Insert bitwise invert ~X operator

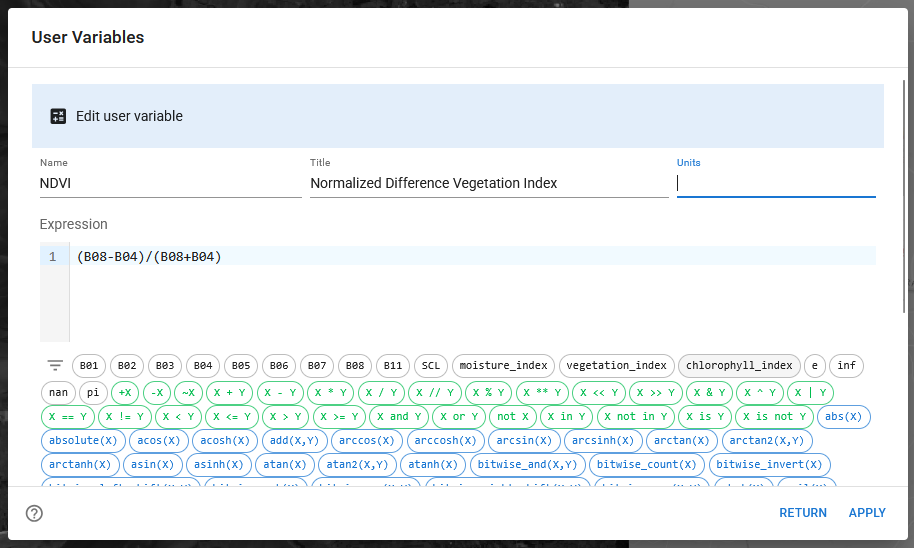[x=188, y=392]
